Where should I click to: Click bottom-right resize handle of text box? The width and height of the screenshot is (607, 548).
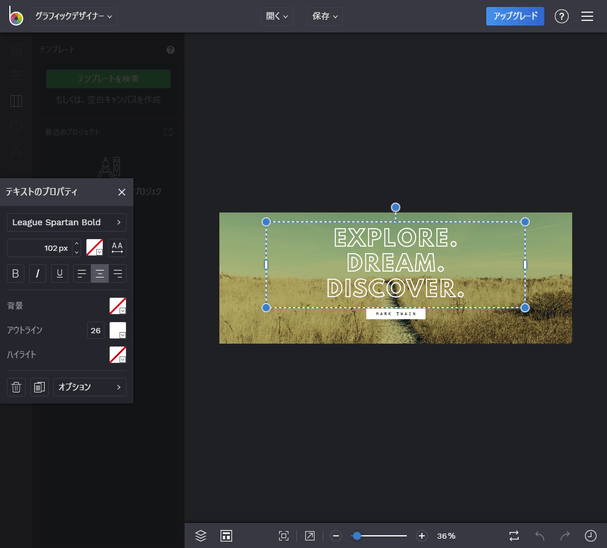tap(525, 308)
